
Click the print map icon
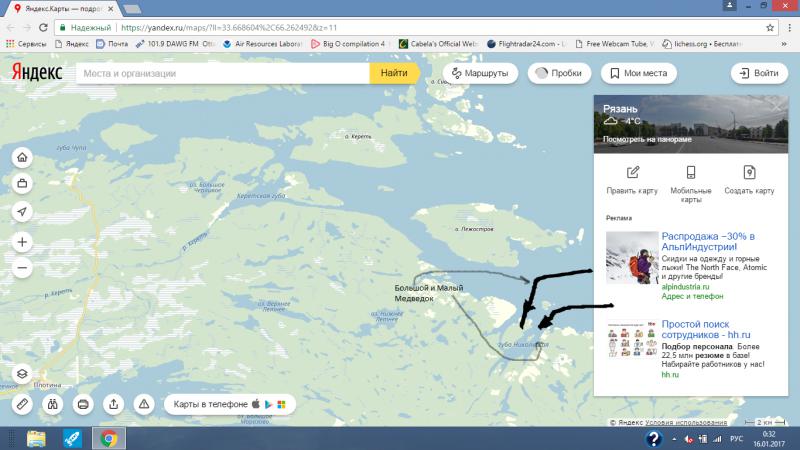[84, 404]
